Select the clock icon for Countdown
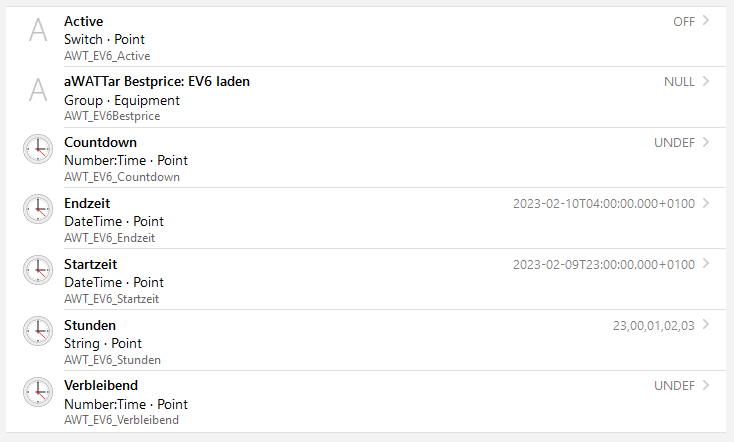The width and height of the screenshot is (734, 442). pos(38,149)
